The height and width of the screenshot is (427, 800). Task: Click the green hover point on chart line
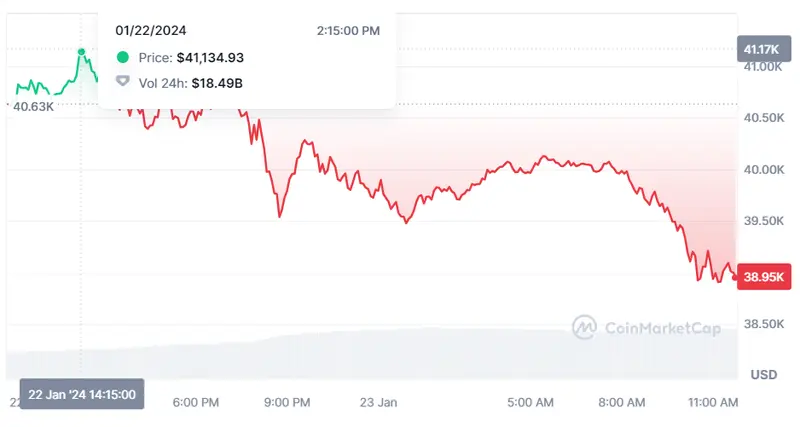coord(81,51)
